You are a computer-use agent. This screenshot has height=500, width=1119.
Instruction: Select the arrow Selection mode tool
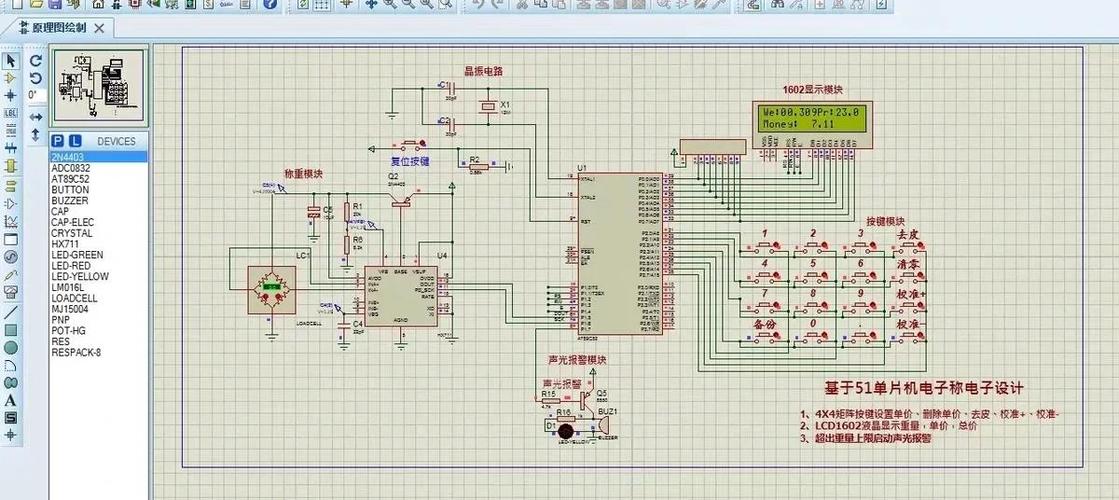pyautogui.click(x=11, y=60)
